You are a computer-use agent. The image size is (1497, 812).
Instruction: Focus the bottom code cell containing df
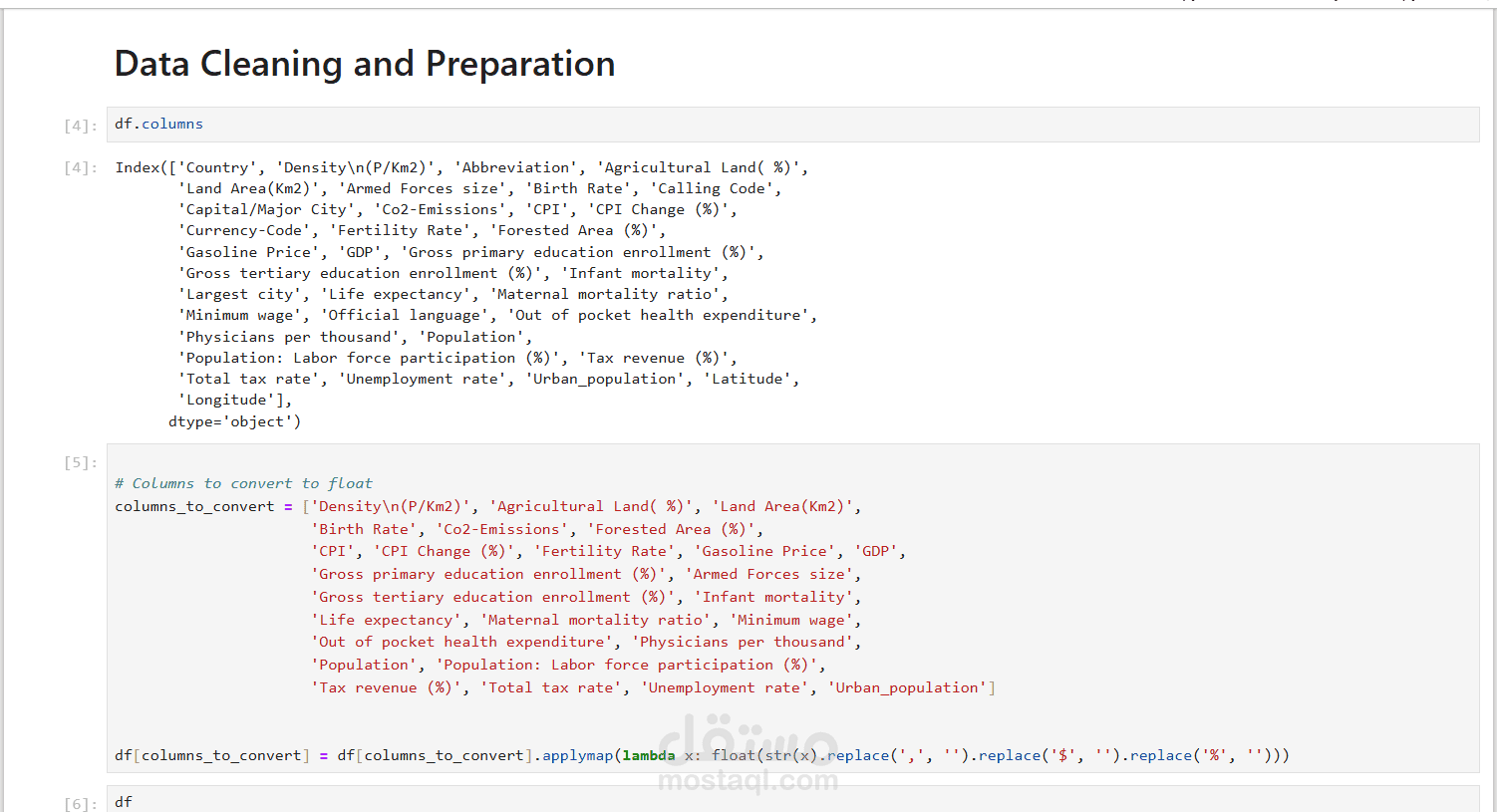(792, 800)
